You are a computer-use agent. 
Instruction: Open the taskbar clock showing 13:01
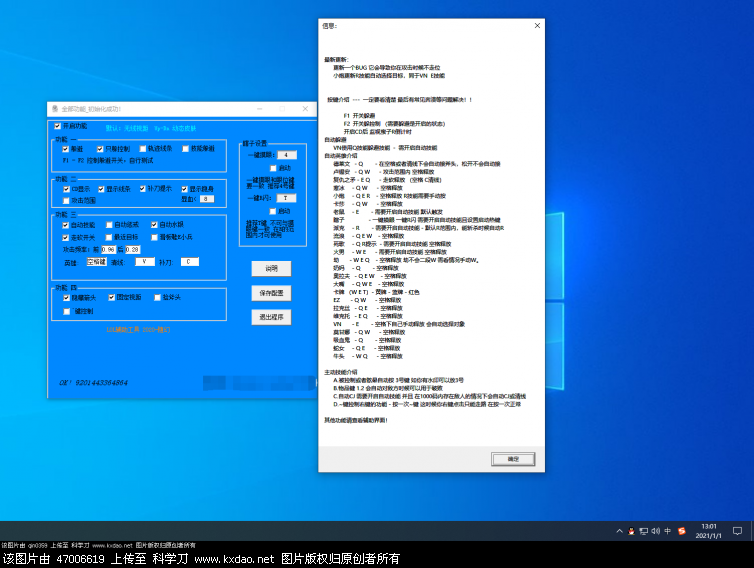pos(709,531)
